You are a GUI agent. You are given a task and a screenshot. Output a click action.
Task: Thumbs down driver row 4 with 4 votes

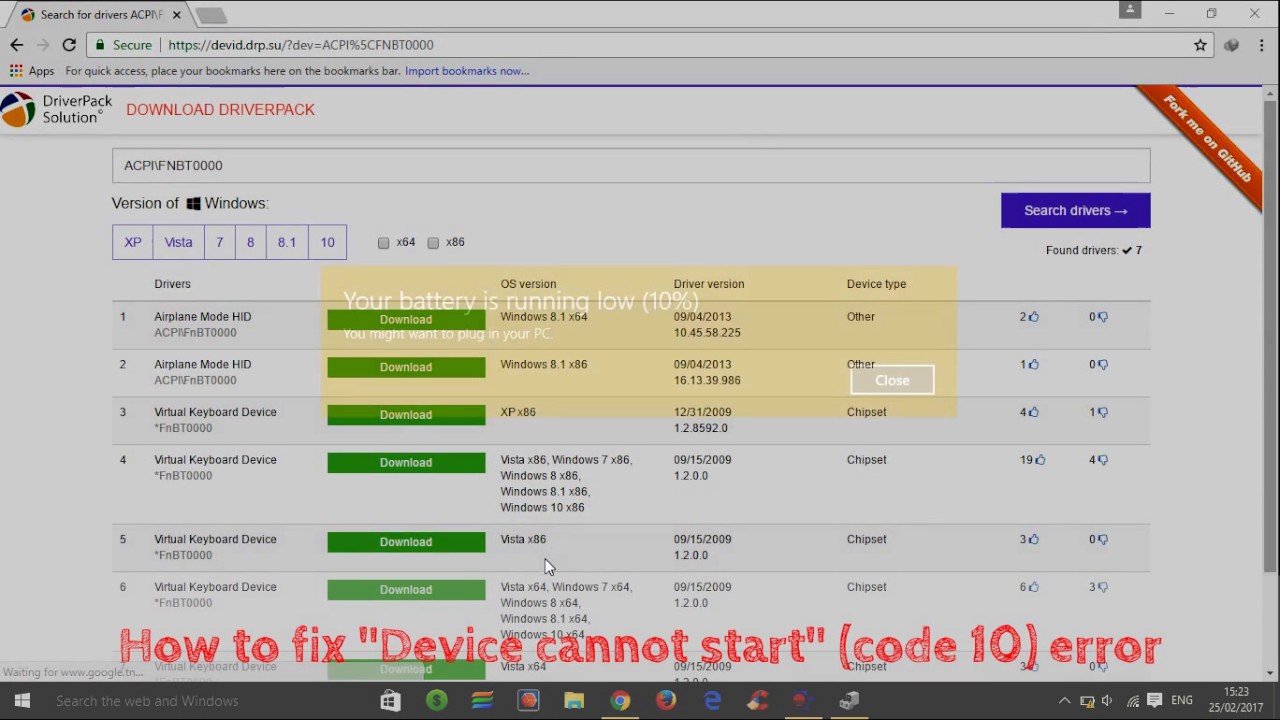tap(1103, 460)
